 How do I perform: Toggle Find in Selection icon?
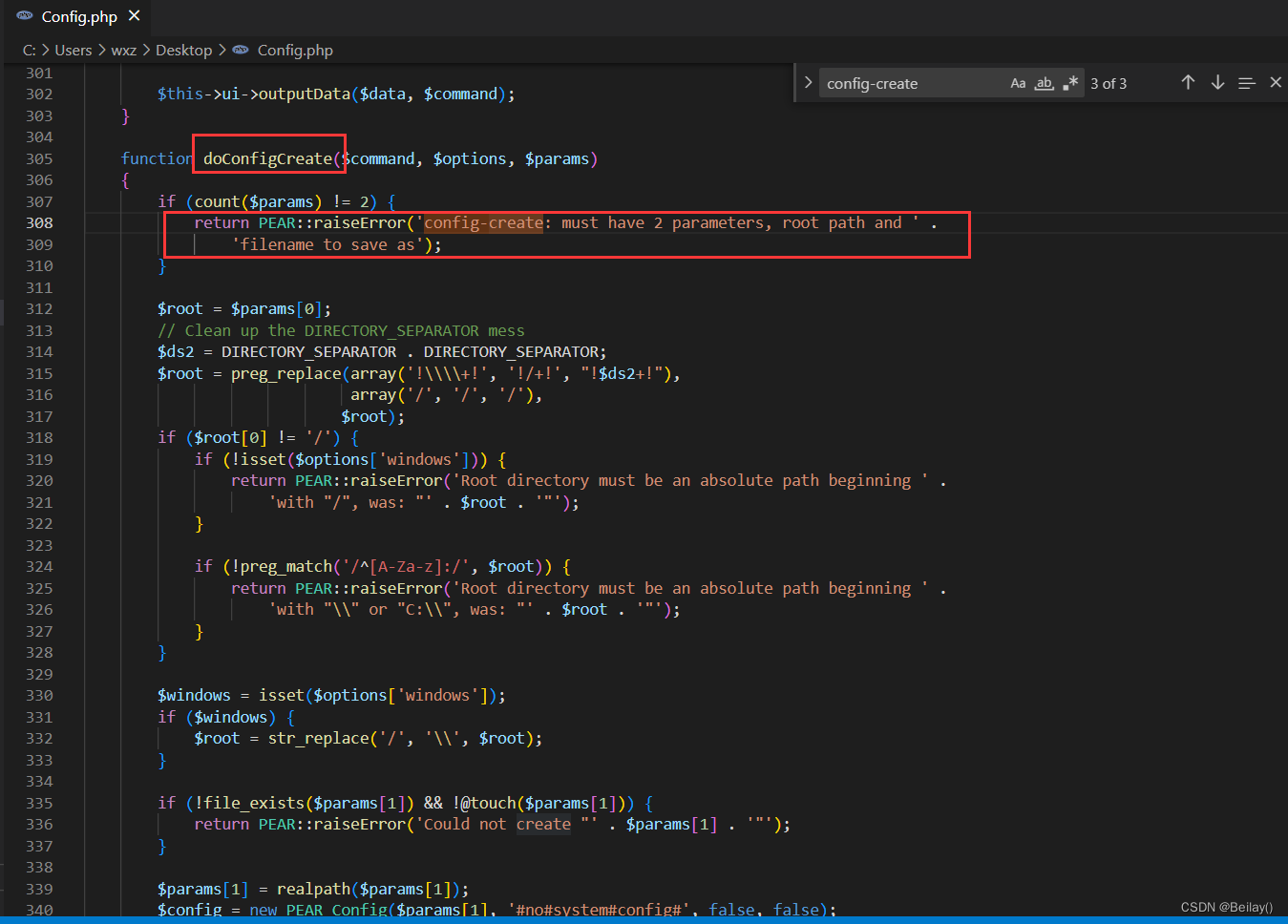1247,83
